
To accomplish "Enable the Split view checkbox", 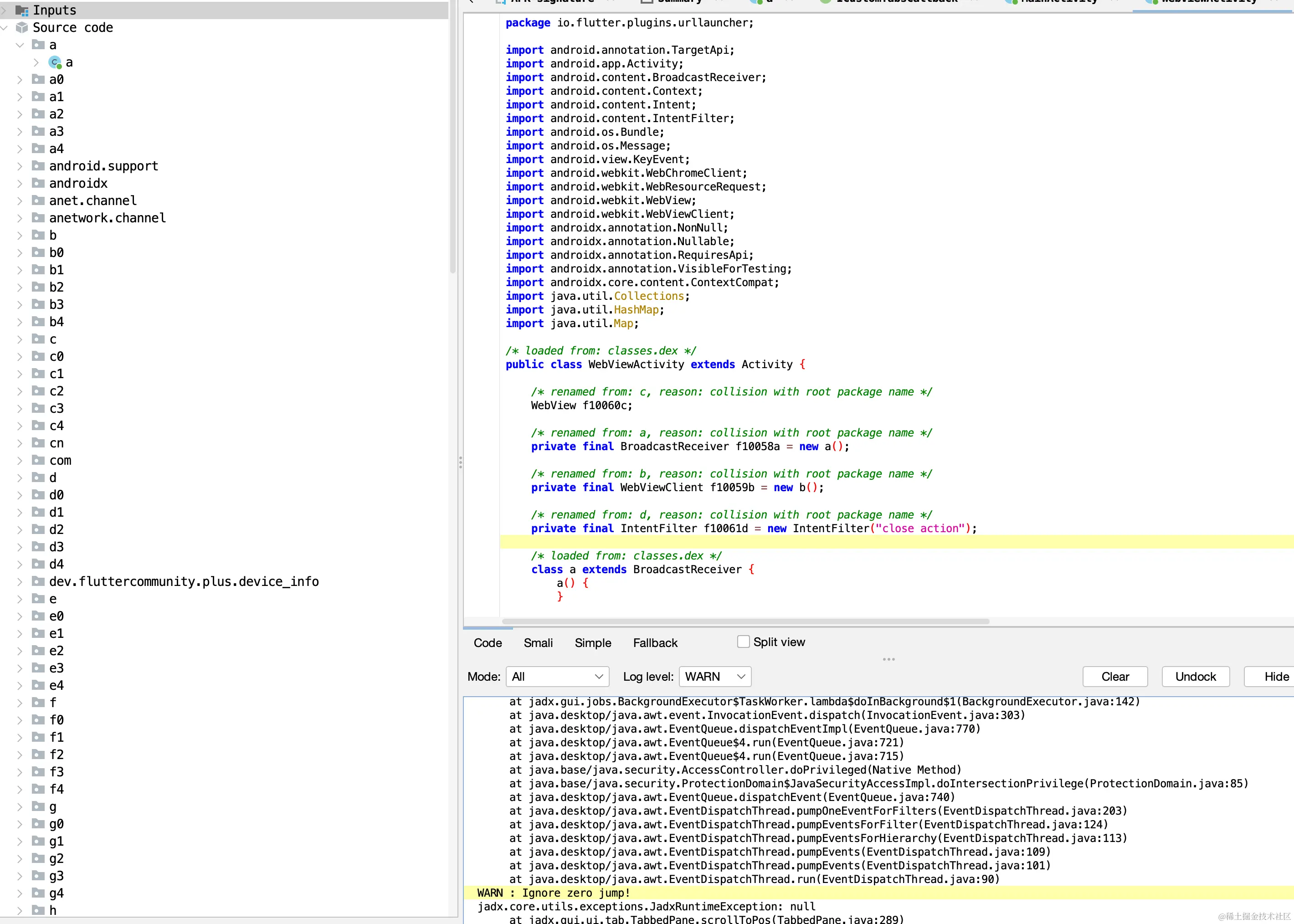I will click(743, 642).
